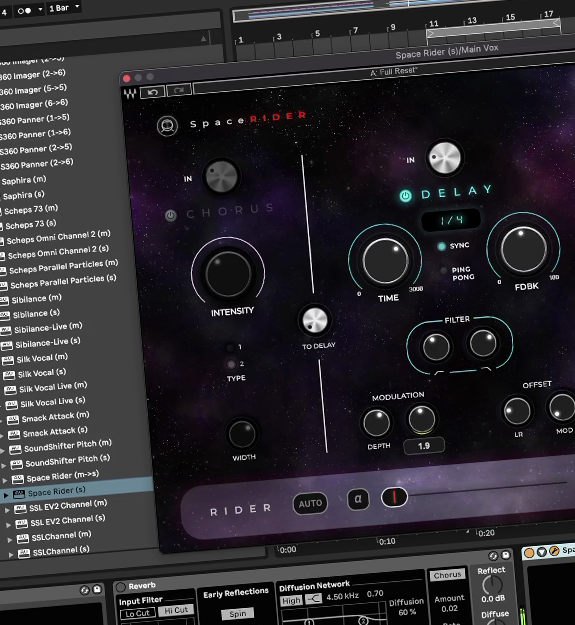Click plugin icon beside Space Rider (s)
Viewport: 575px width, 625px height.
click(x=19, y=494)
